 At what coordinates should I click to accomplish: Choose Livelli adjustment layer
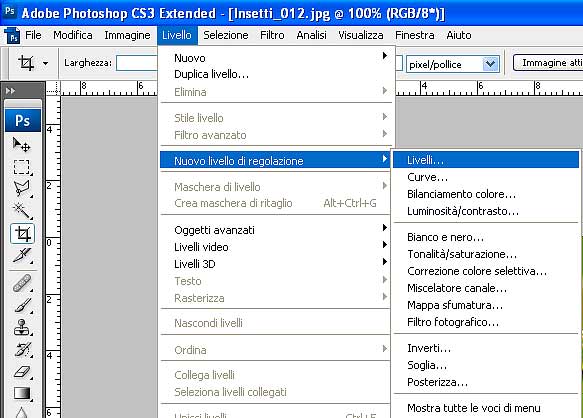[x=486, y=160]
